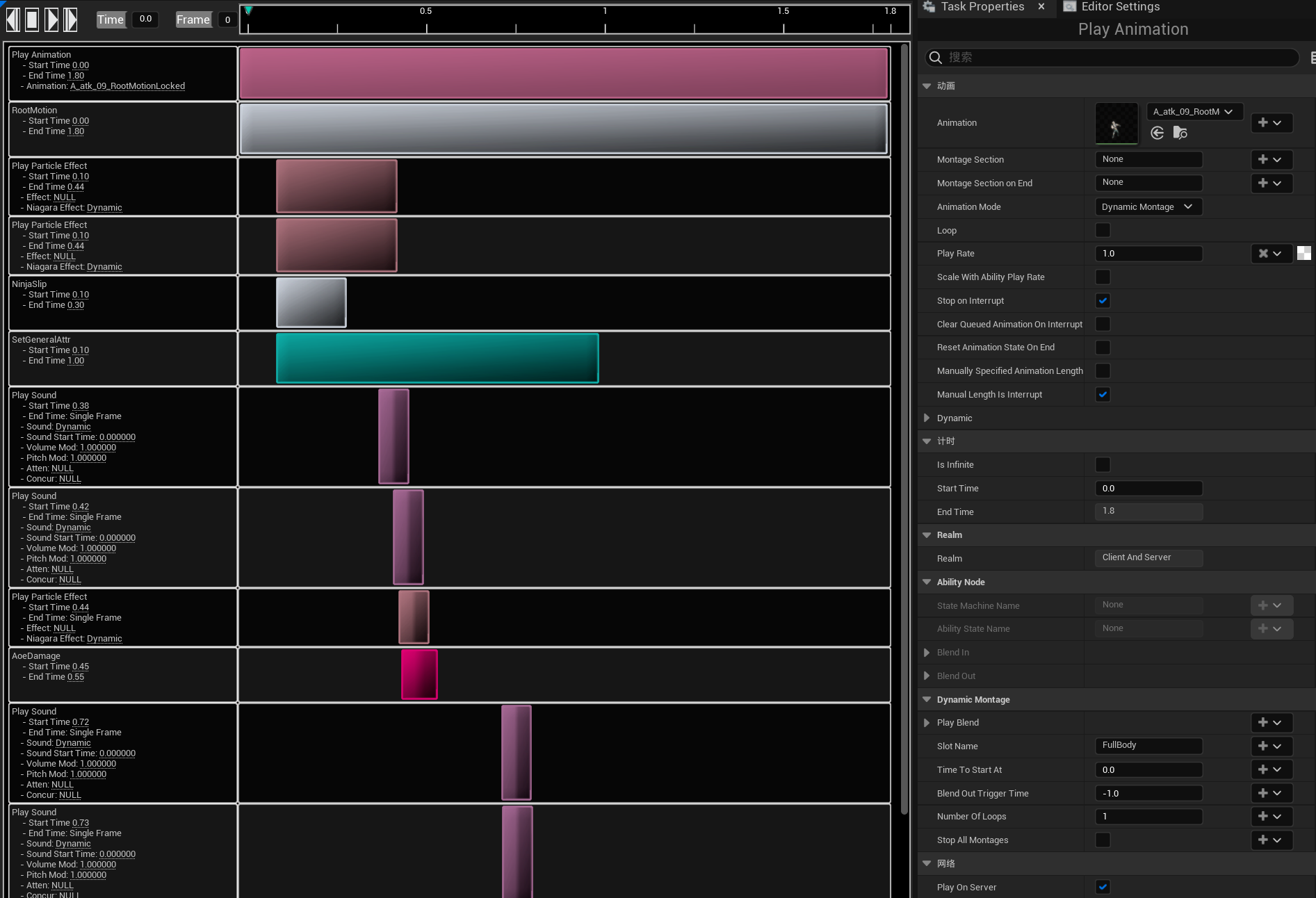This screenshot has height=898, width=1316.
Task: Enable Manually Specified Animation Length
Action: click(1103, 371)
